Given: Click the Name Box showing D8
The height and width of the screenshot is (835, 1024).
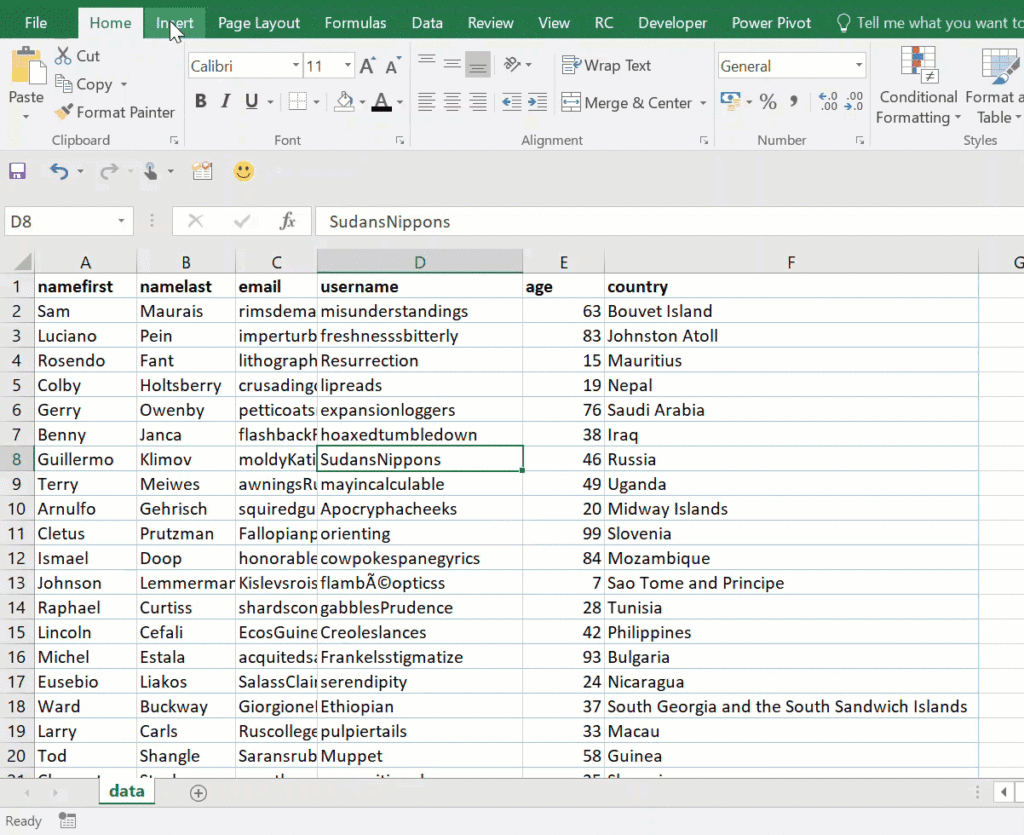Looking at the screenshot, I should tap(60, 221).
